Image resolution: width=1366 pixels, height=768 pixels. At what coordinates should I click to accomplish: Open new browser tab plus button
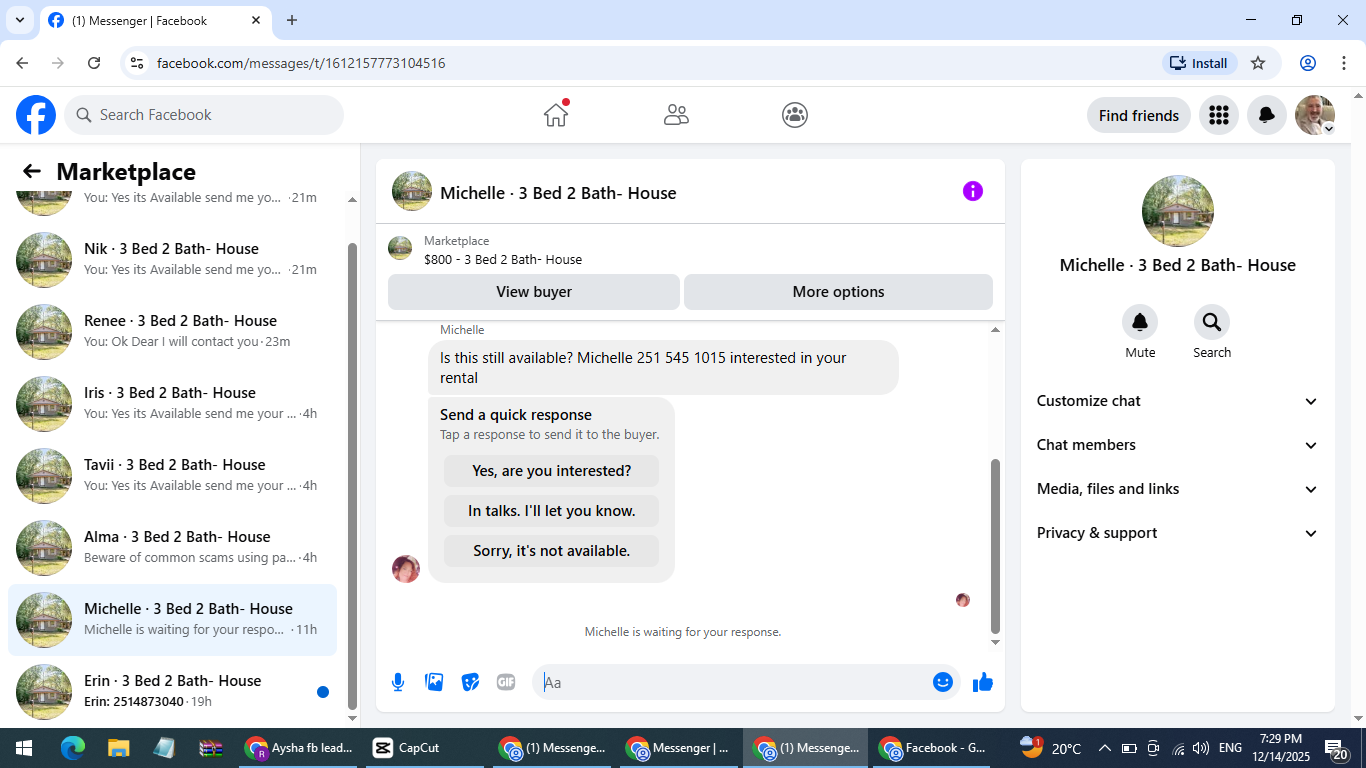coord(292,20)
